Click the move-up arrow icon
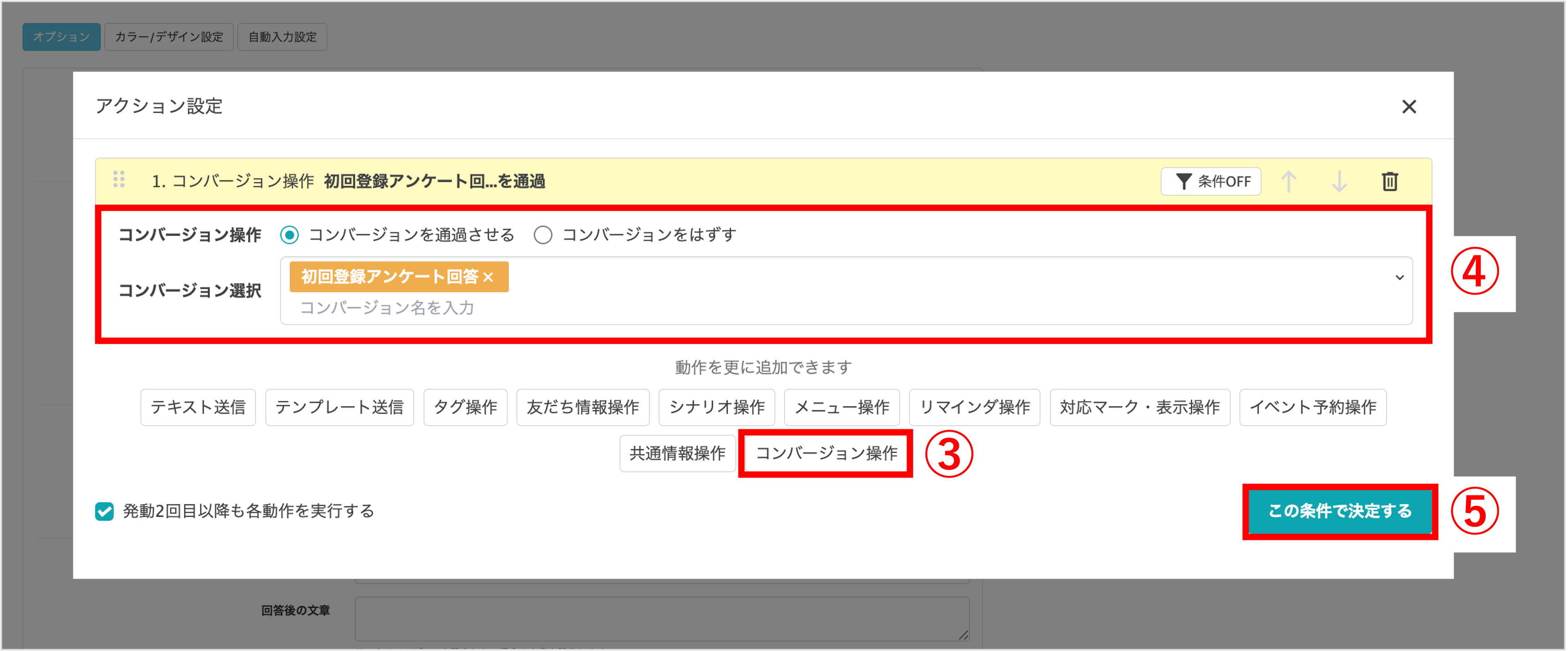This screenshot has width=1568, height=651. pos(1288,181)
